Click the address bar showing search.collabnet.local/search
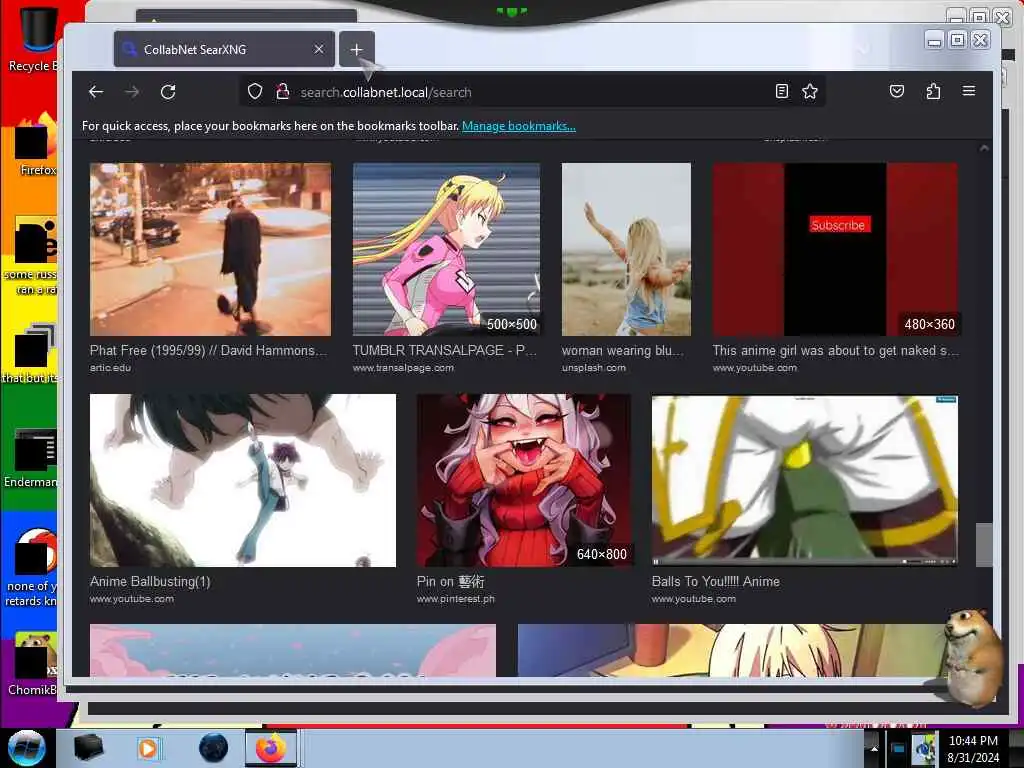The image size is (1024, 768). coord(532,92)
